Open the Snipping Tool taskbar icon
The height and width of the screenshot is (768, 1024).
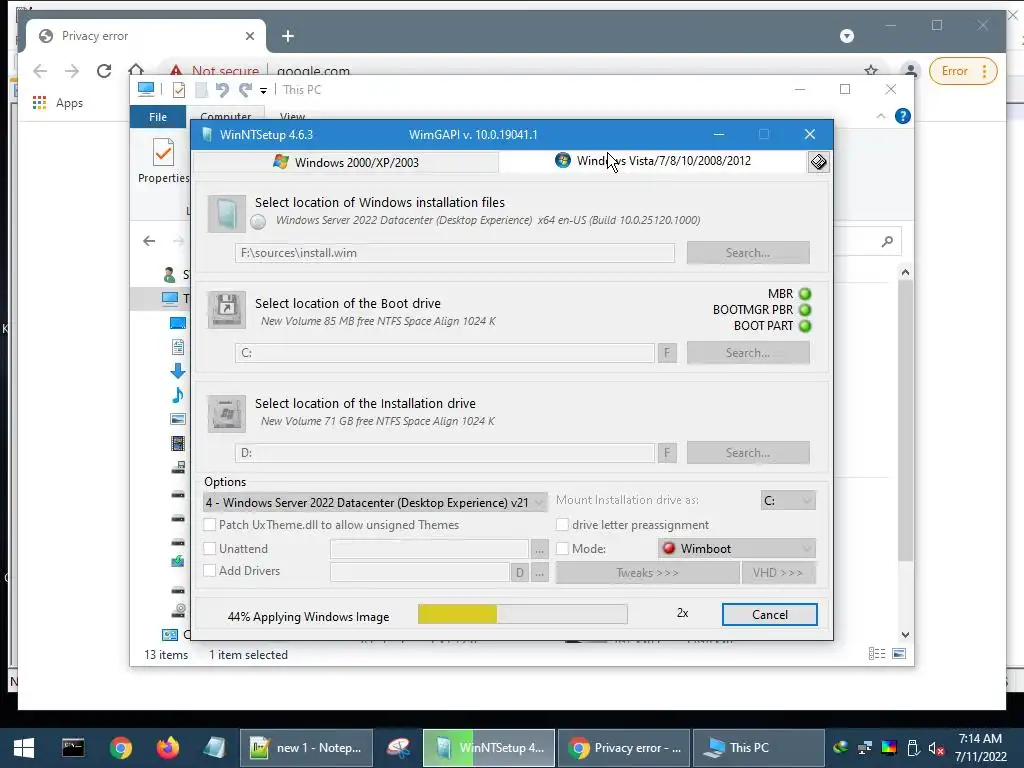pyautogui.click(x=398, y=747)
